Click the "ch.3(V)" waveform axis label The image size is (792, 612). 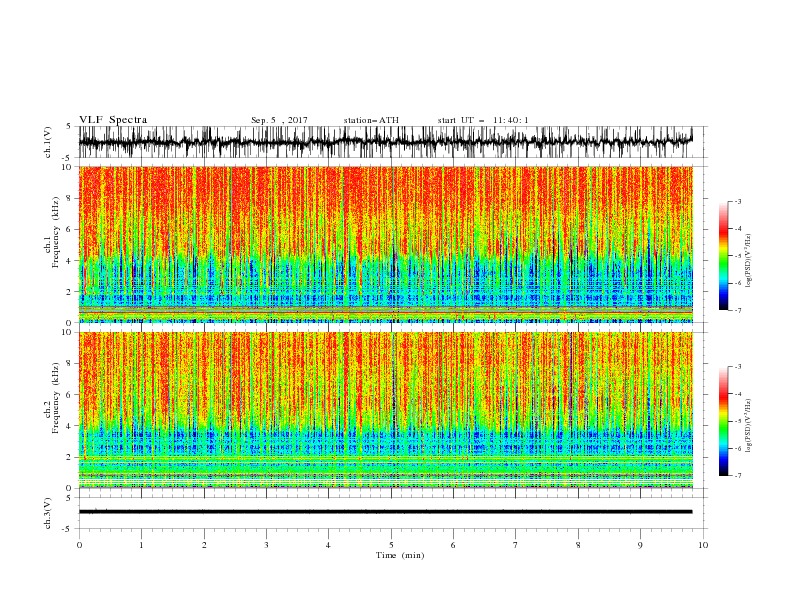point(48,513)
